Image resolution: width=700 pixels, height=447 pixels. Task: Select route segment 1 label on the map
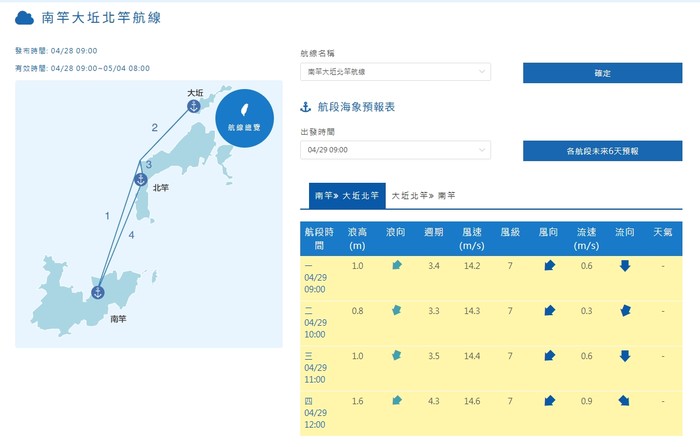(x=106, y=216)
